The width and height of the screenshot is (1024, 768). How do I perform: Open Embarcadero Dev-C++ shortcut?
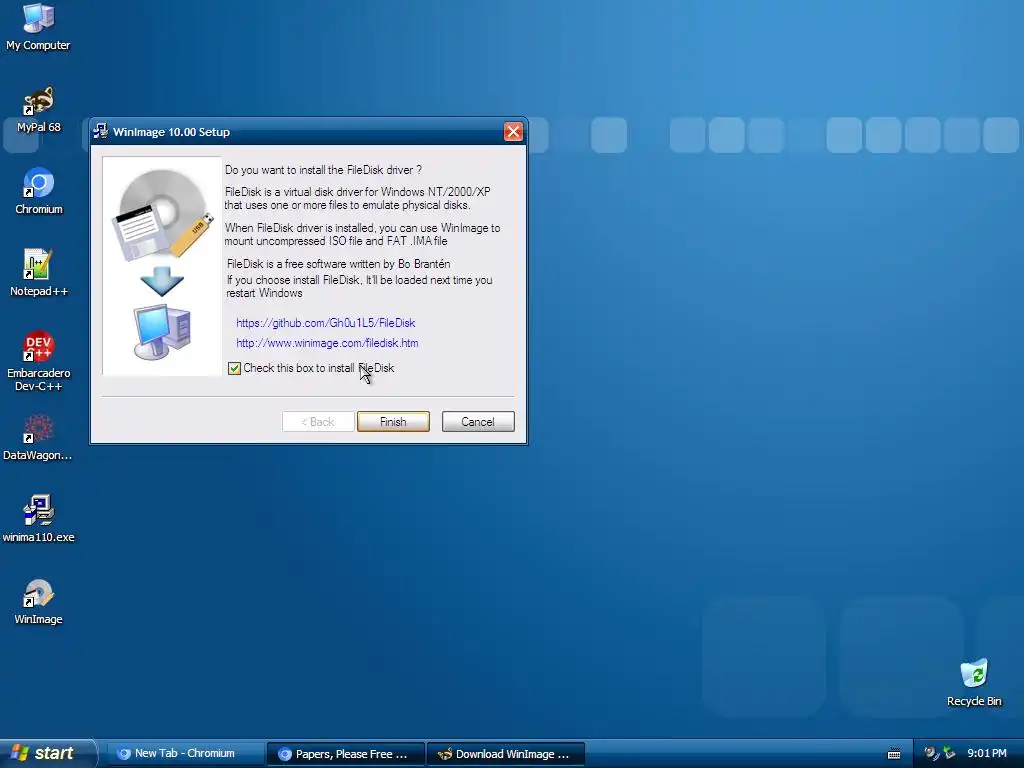click(39, 361)
